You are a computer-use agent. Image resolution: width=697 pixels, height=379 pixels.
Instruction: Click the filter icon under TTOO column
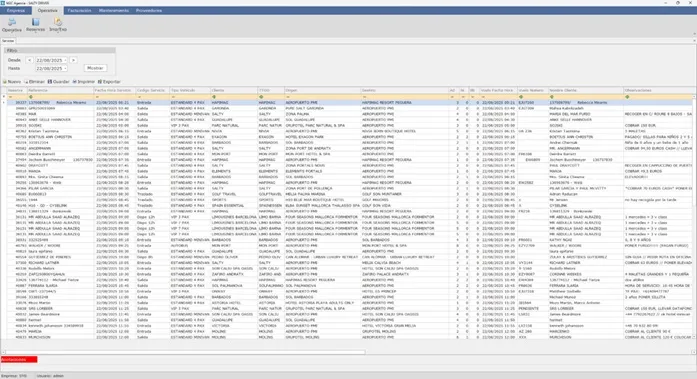point(261,96)
